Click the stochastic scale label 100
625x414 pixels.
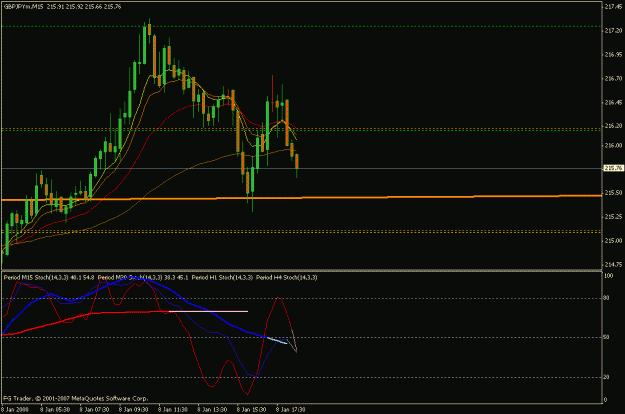click(609, 275)
